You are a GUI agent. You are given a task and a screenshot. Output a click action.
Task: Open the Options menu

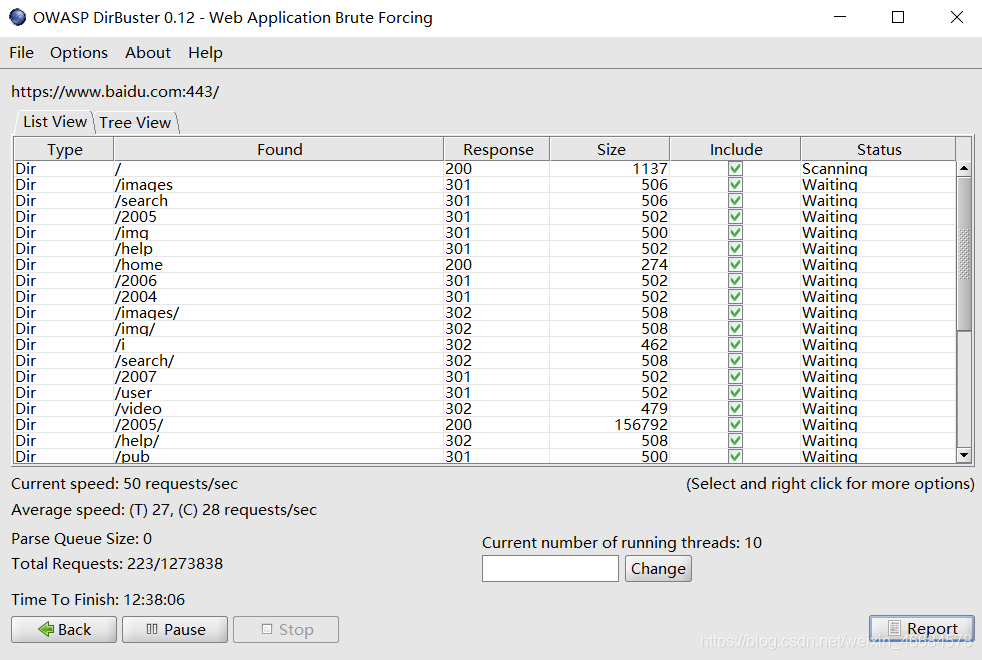(79, 53)
